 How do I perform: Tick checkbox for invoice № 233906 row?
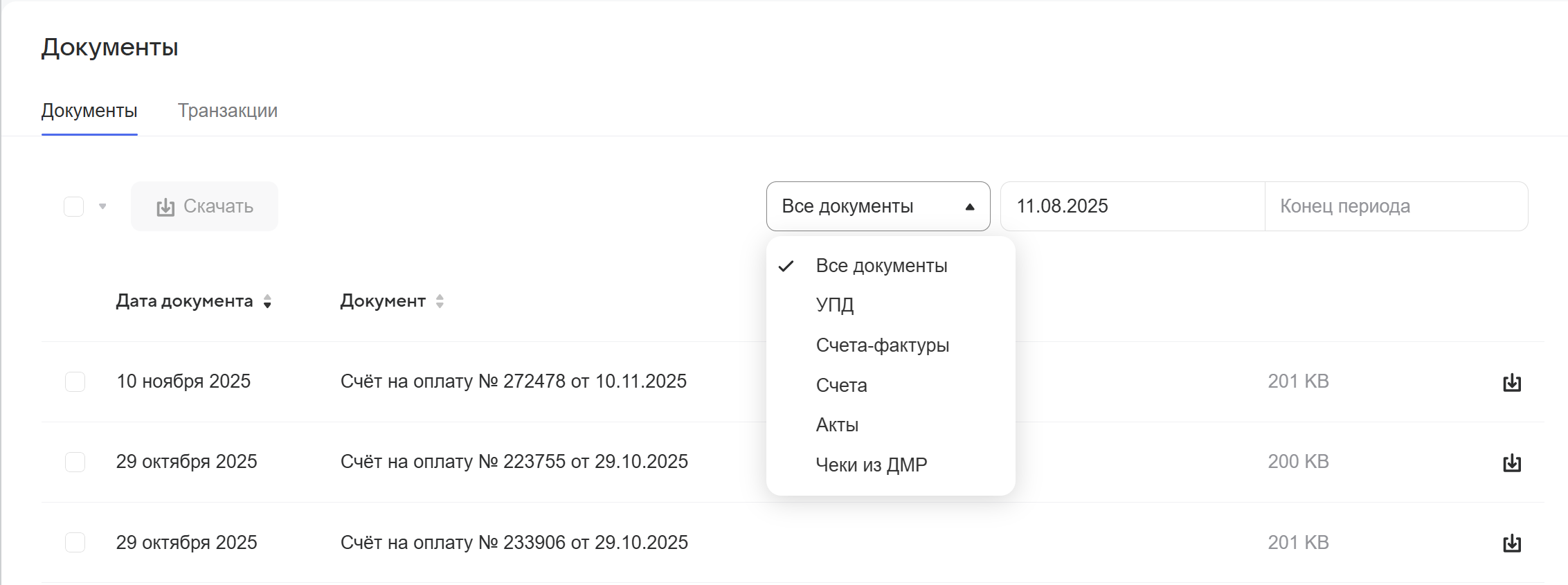click(x=75, y=542)
